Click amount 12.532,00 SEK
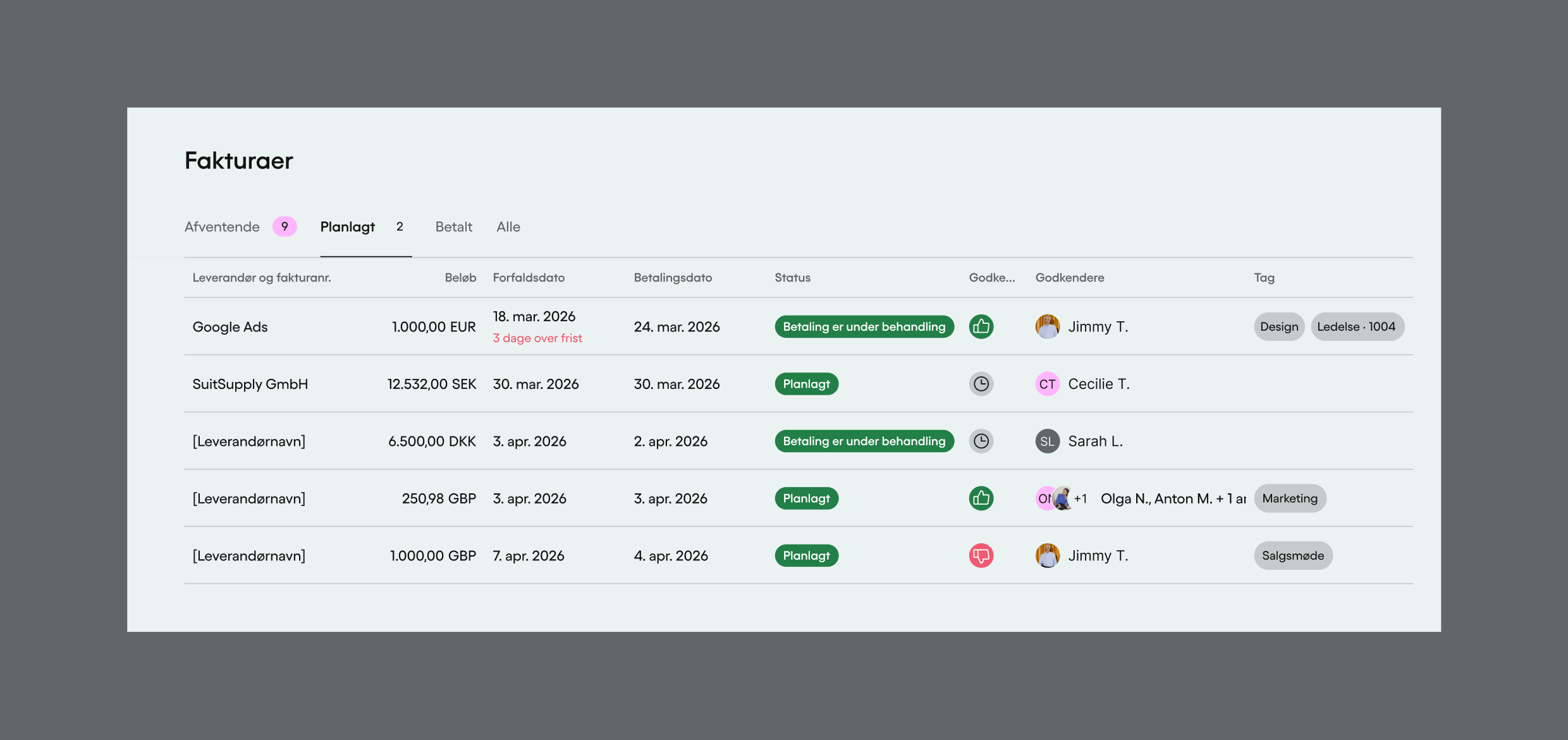 (432, 384)
